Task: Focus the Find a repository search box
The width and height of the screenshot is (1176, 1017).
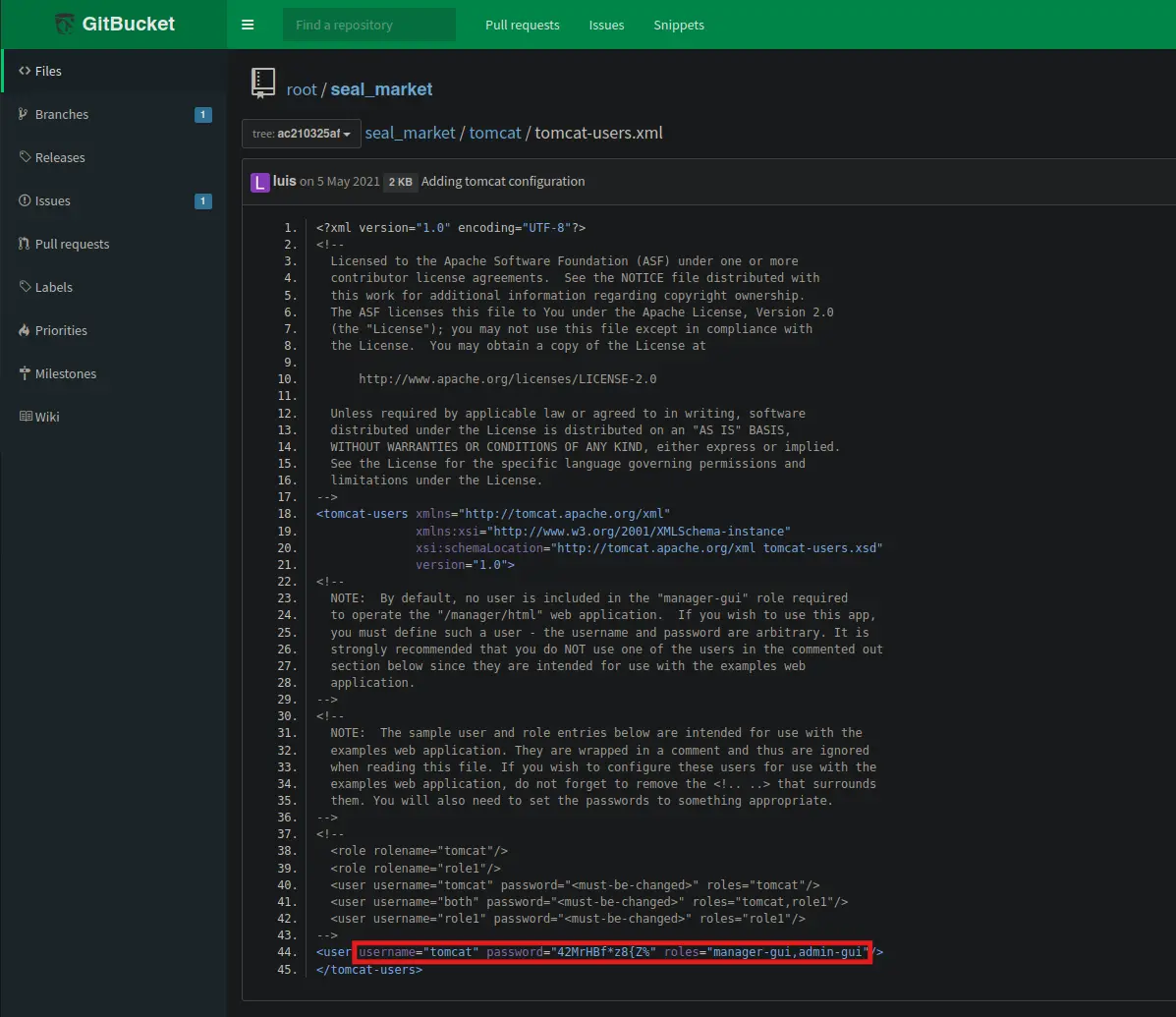Action: pyautogui.click(x=369, y=25)
